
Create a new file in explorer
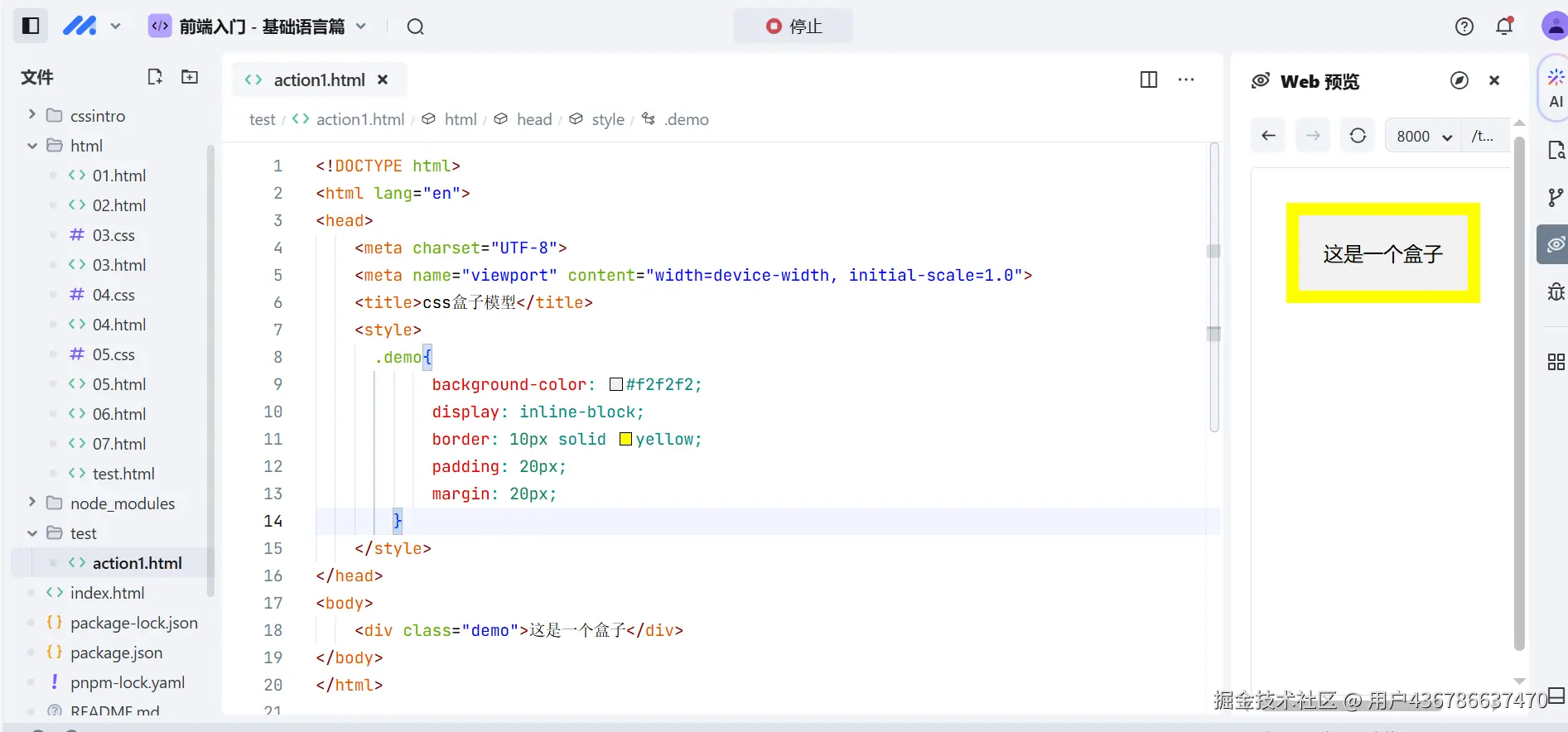pyautogui.click(x=154, y=77)
